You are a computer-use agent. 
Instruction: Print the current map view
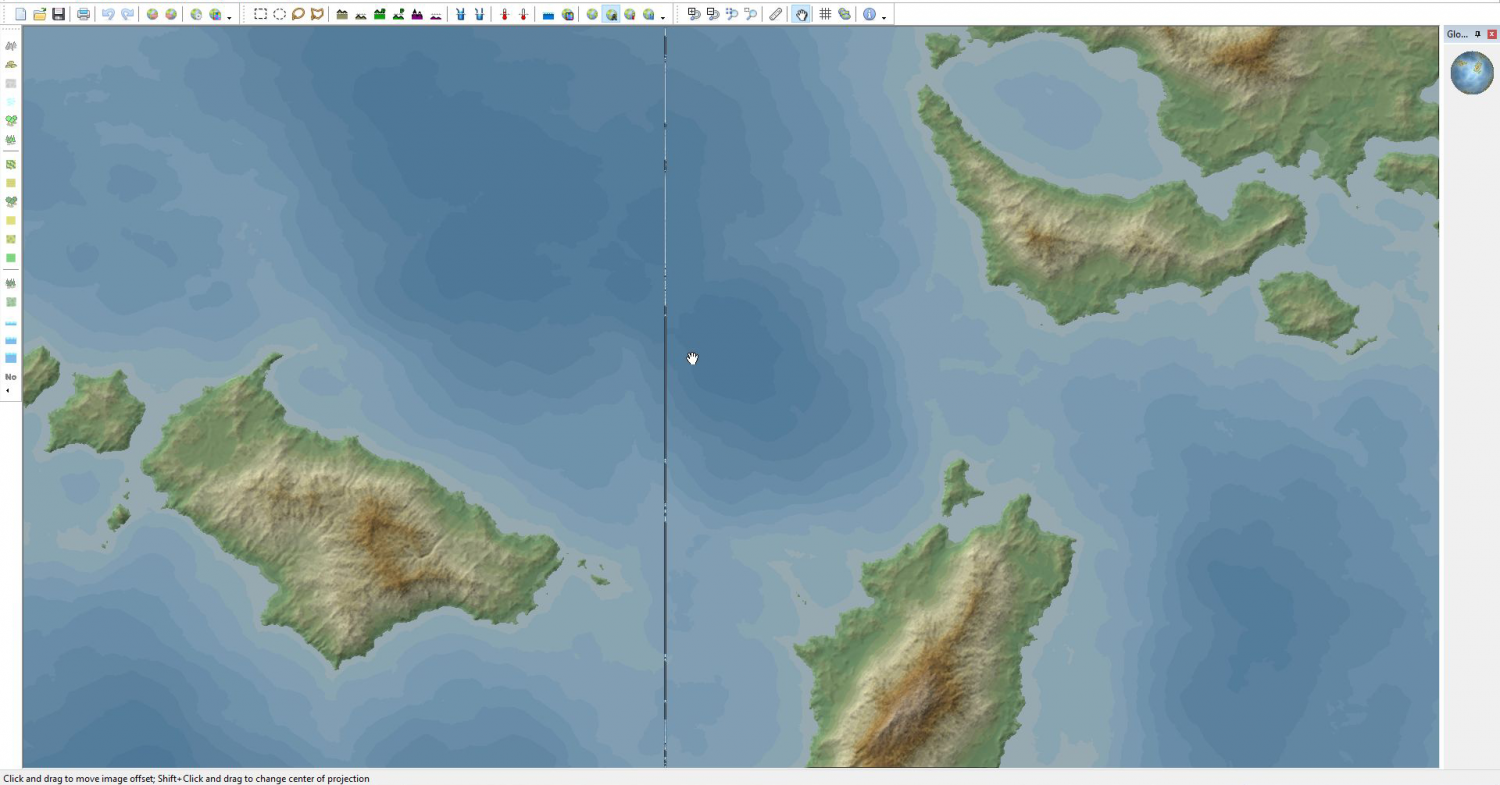pos(83,14)
